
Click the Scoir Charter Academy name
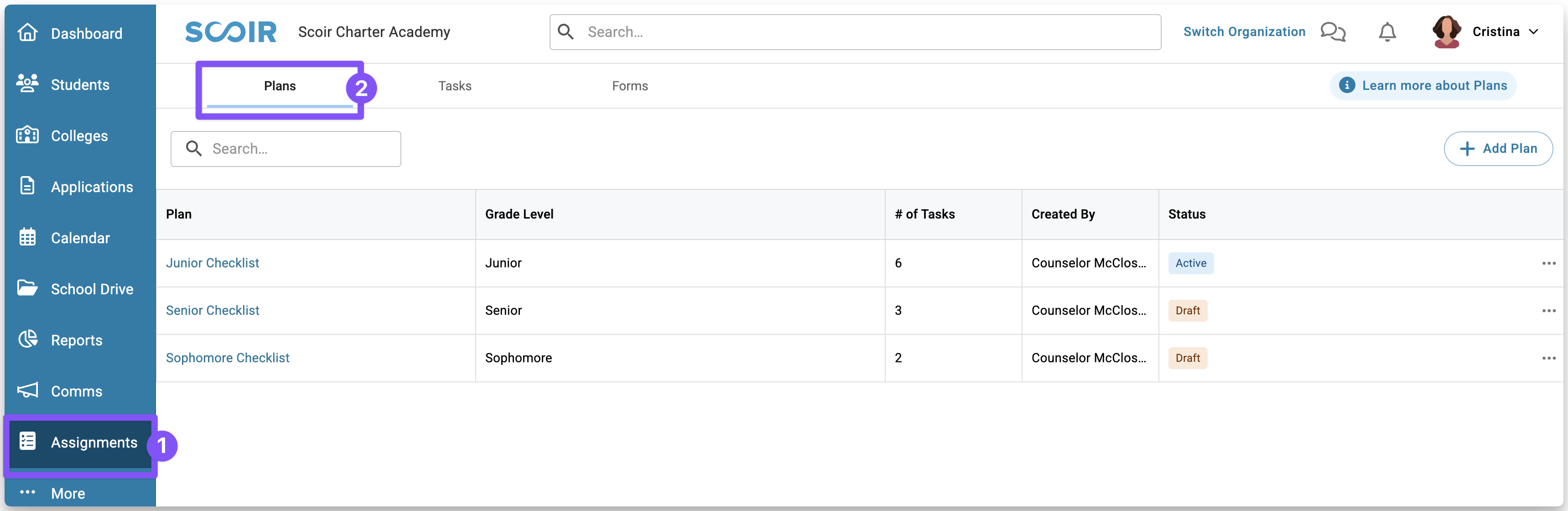pos(374,31)
